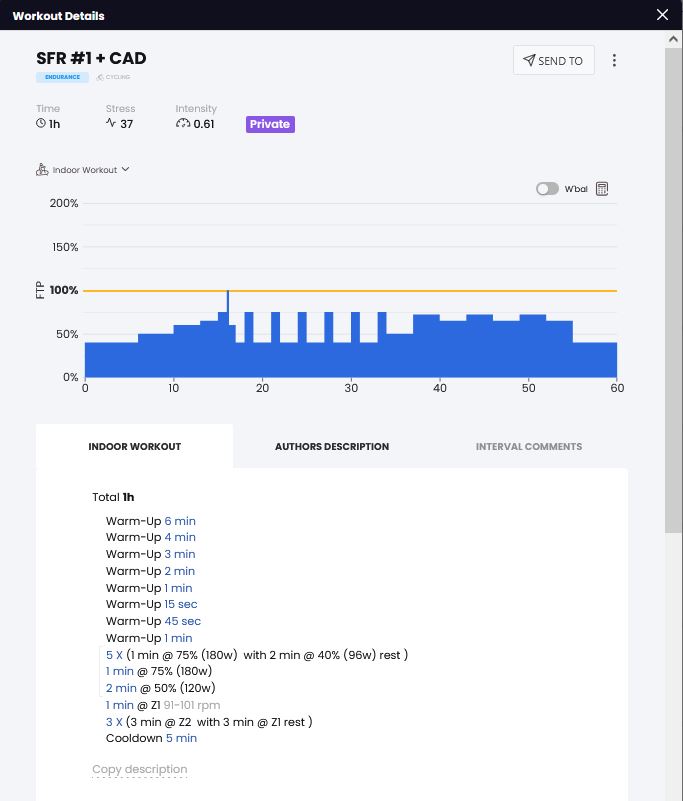Image resolution: width=683 pixels, height=801 pixels.
Task: Close the Workout Details dialog
Action: coord(662,15)
